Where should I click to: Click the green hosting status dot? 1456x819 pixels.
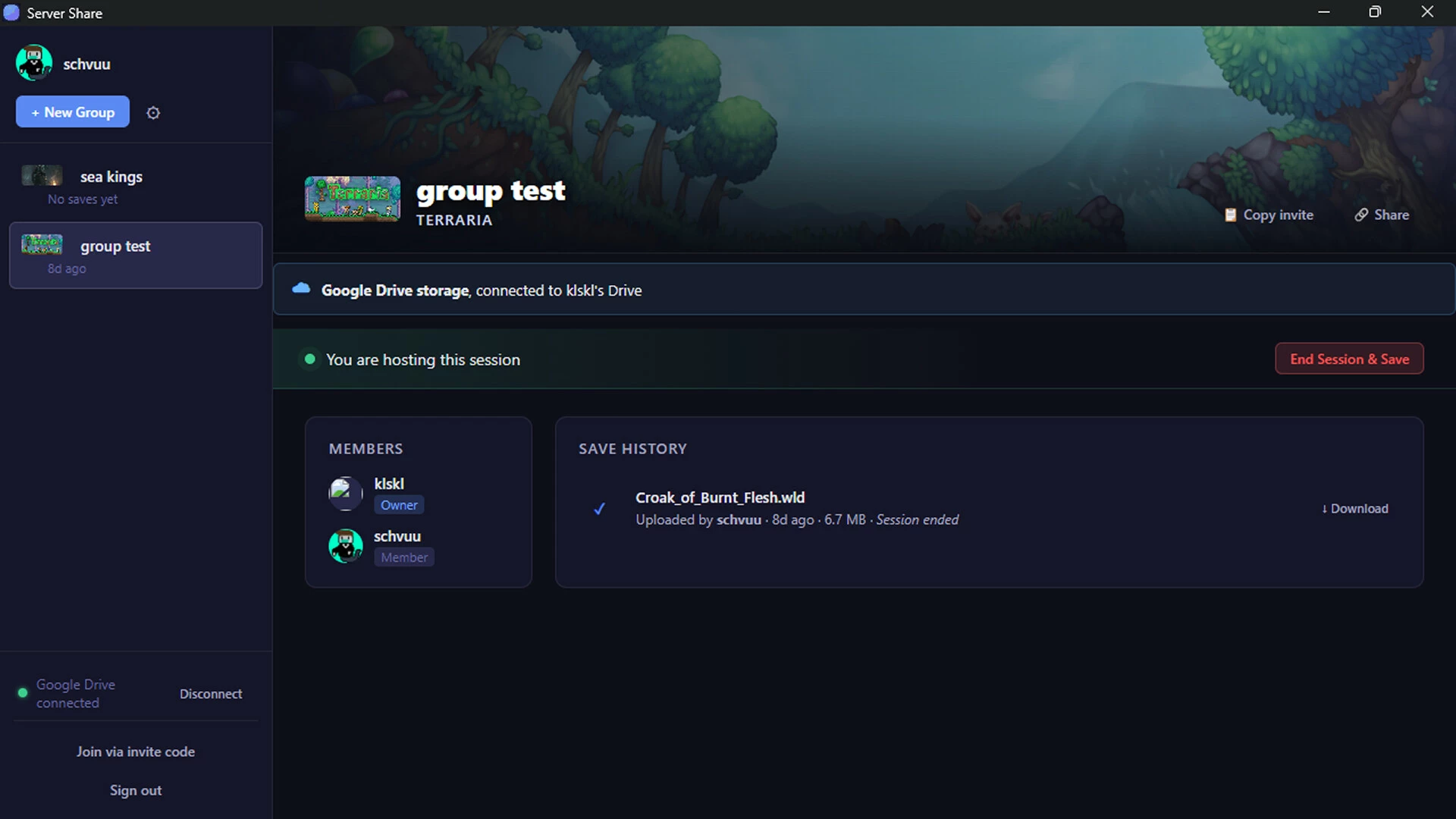point(309,359)
